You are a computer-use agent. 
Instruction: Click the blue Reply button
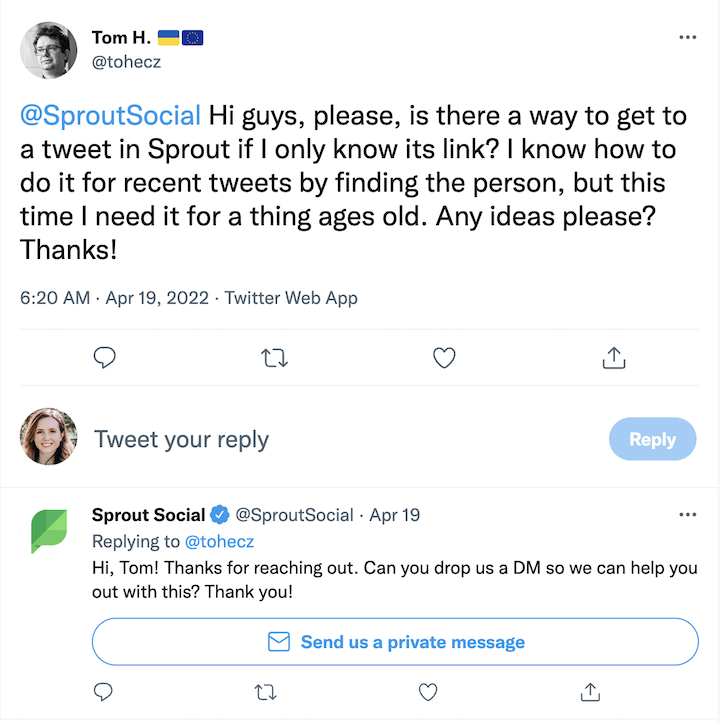tap(652, 439)
